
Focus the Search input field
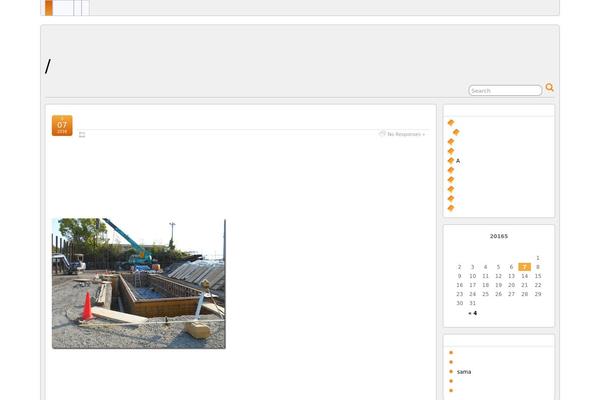point(505,91)
